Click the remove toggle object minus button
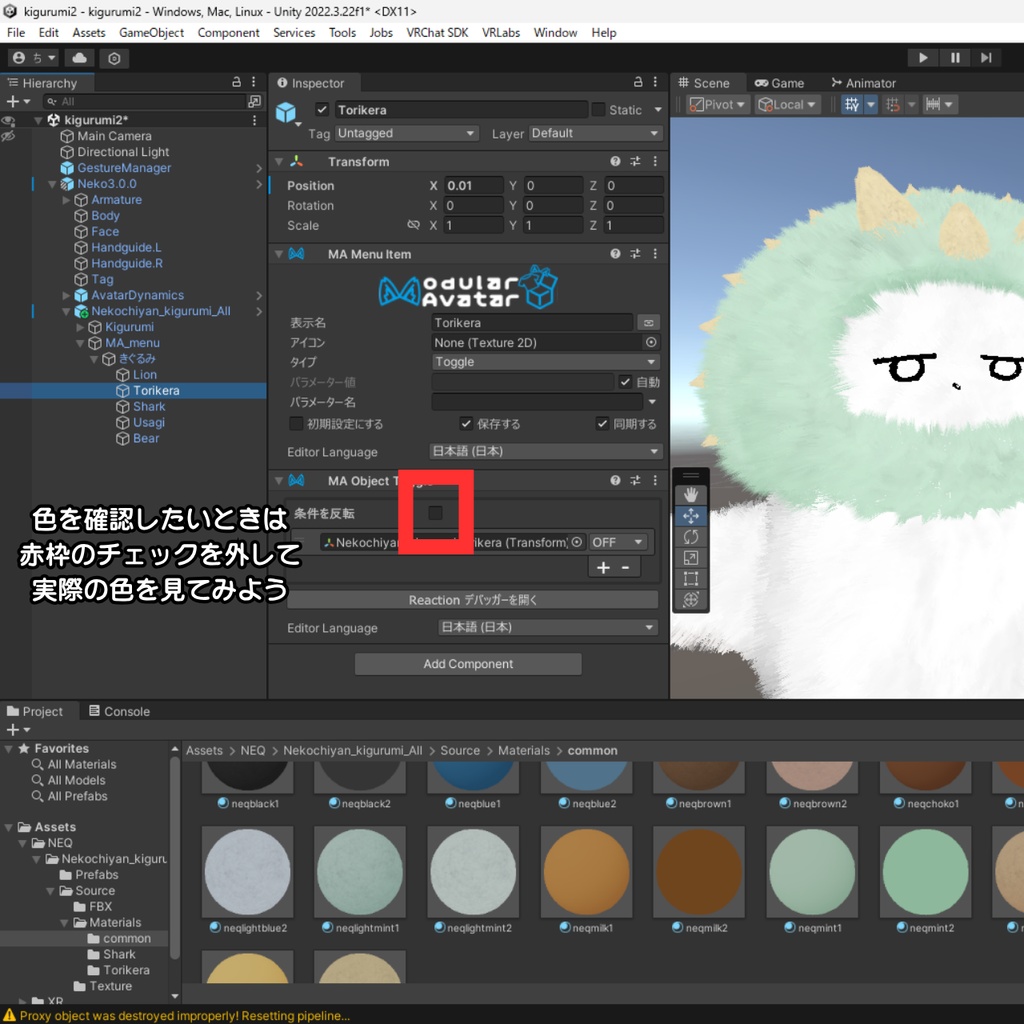The height and width of the screenshot is (1024, 1024). click(626, 568)
